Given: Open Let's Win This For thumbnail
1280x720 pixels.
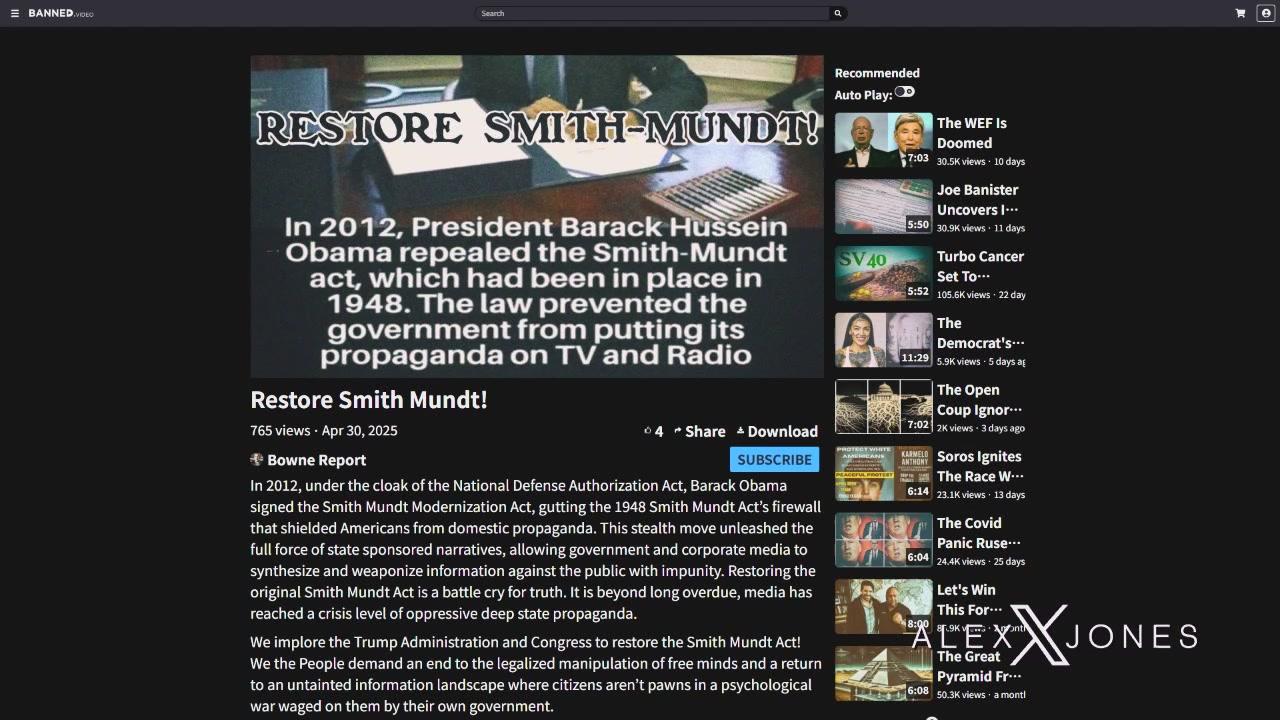Looking at the screenshot, I should pyautogui.click(x=883, y=607).
